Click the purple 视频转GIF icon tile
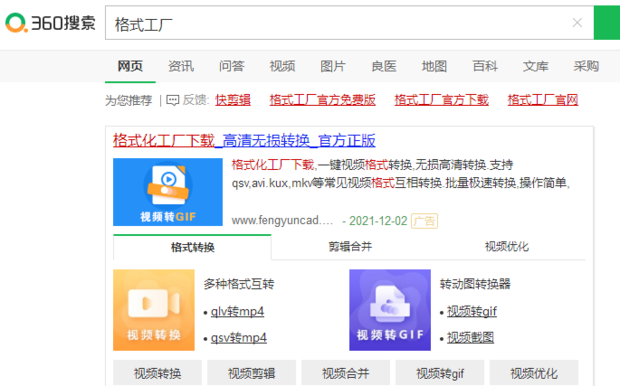 [390, 310]
